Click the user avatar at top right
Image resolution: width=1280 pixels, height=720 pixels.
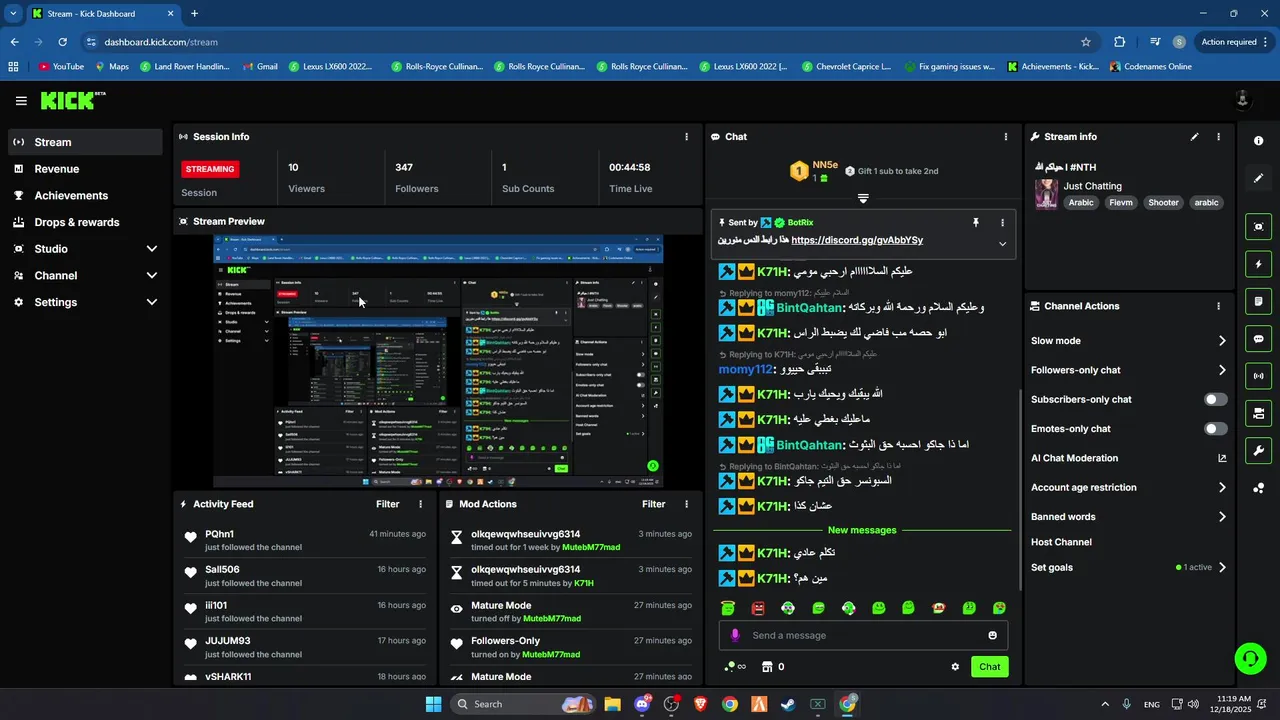coord(1242,99)
